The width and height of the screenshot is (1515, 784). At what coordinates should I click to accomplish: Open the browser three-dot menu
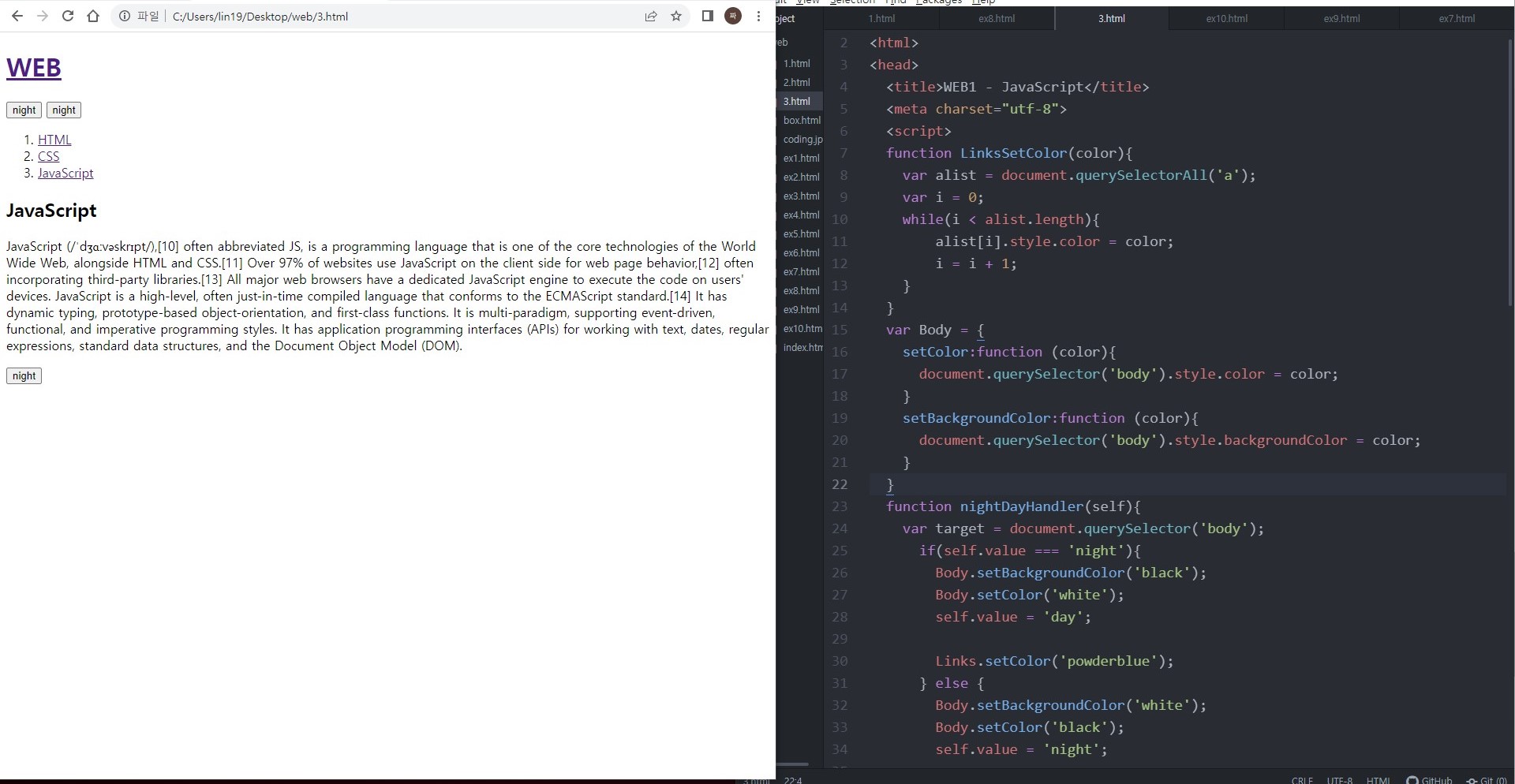click(x=759, y=16)
